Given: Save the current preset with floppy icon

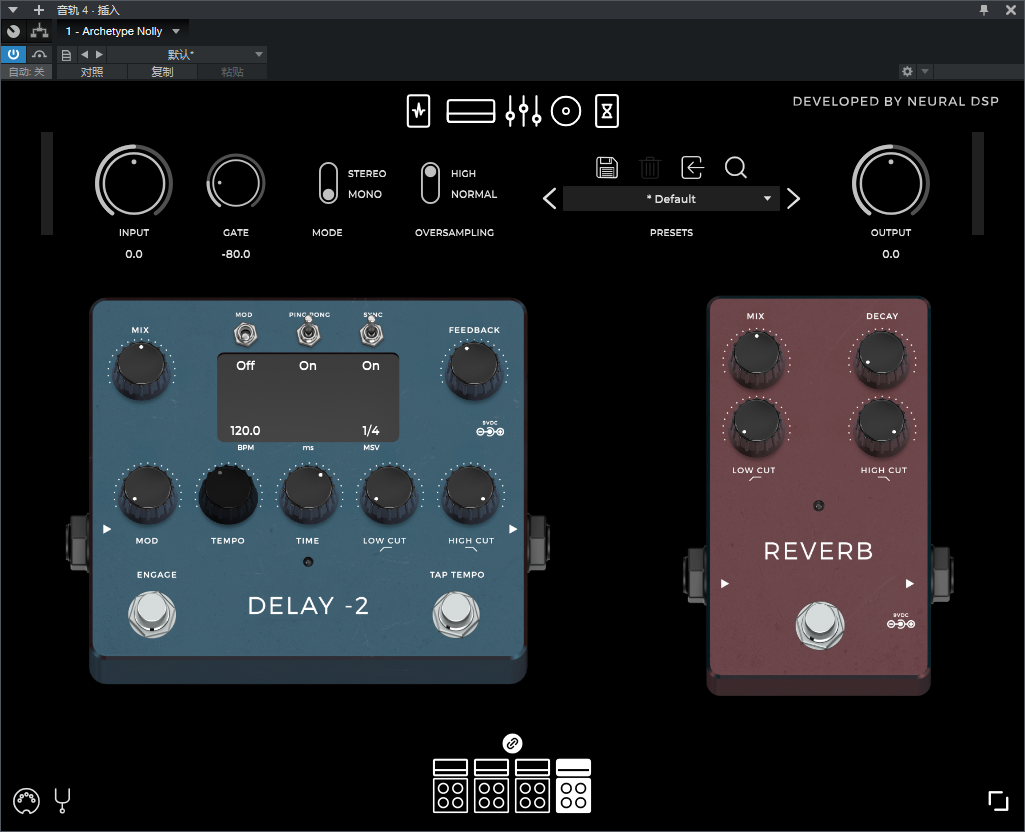Looking at the screenshot, I should pos(607,168).
